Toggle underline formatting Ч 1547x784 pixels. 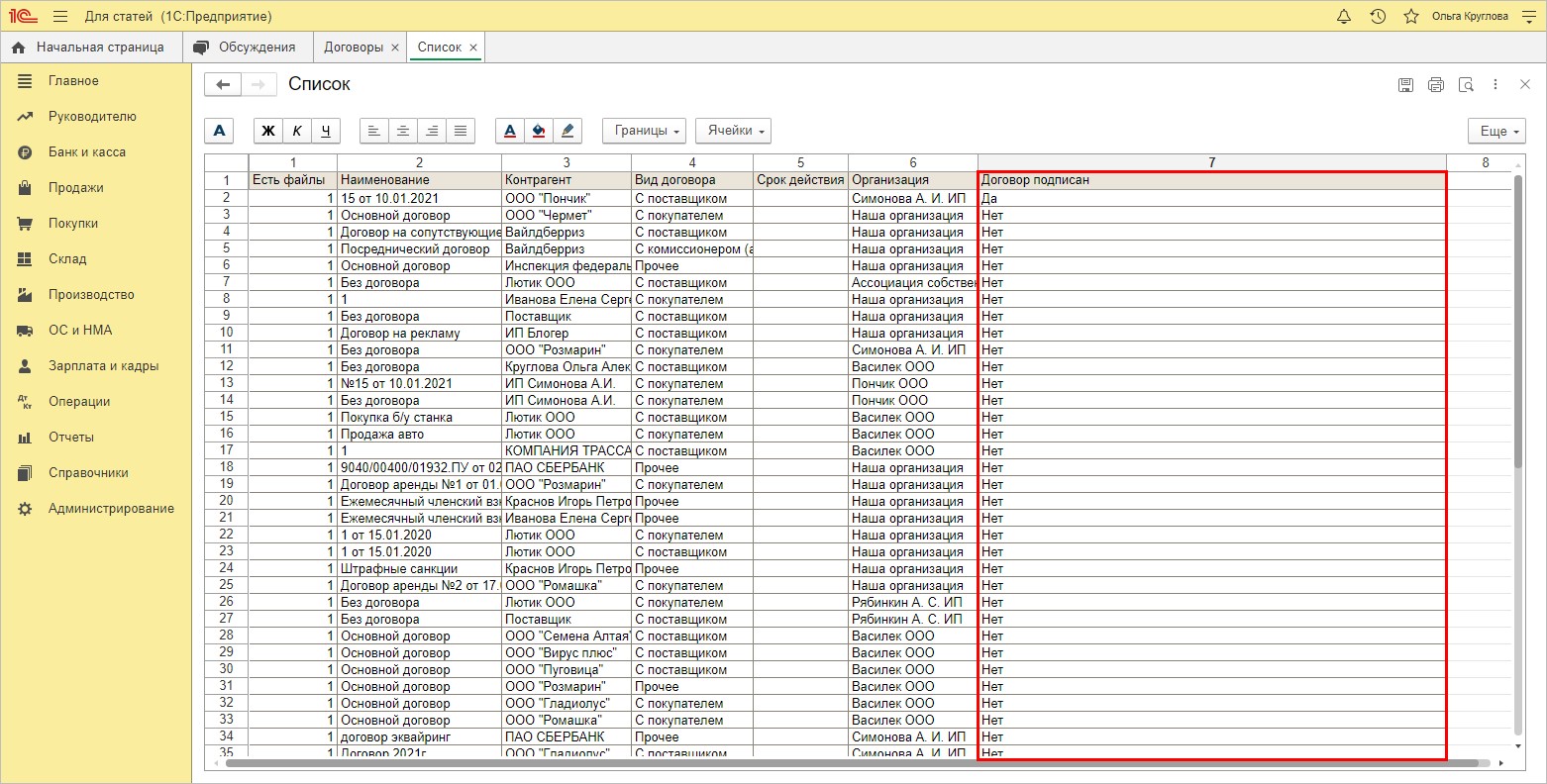pyautogui.click(x=326, y=131)
